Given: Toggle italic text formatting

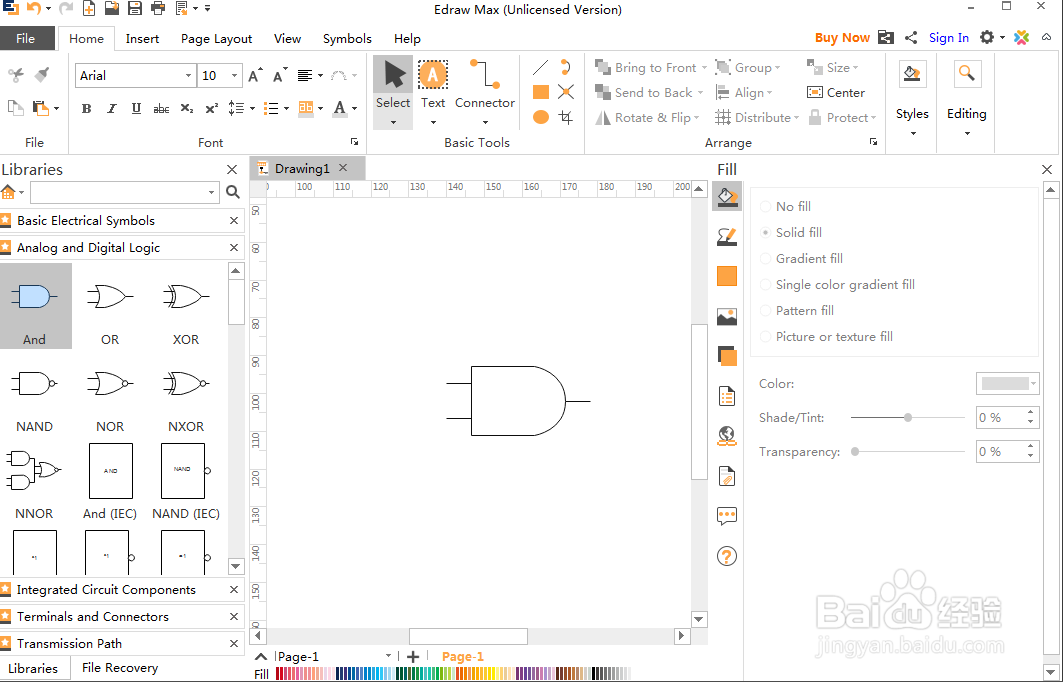Looking at the screenshot, I should coord(111,108).
